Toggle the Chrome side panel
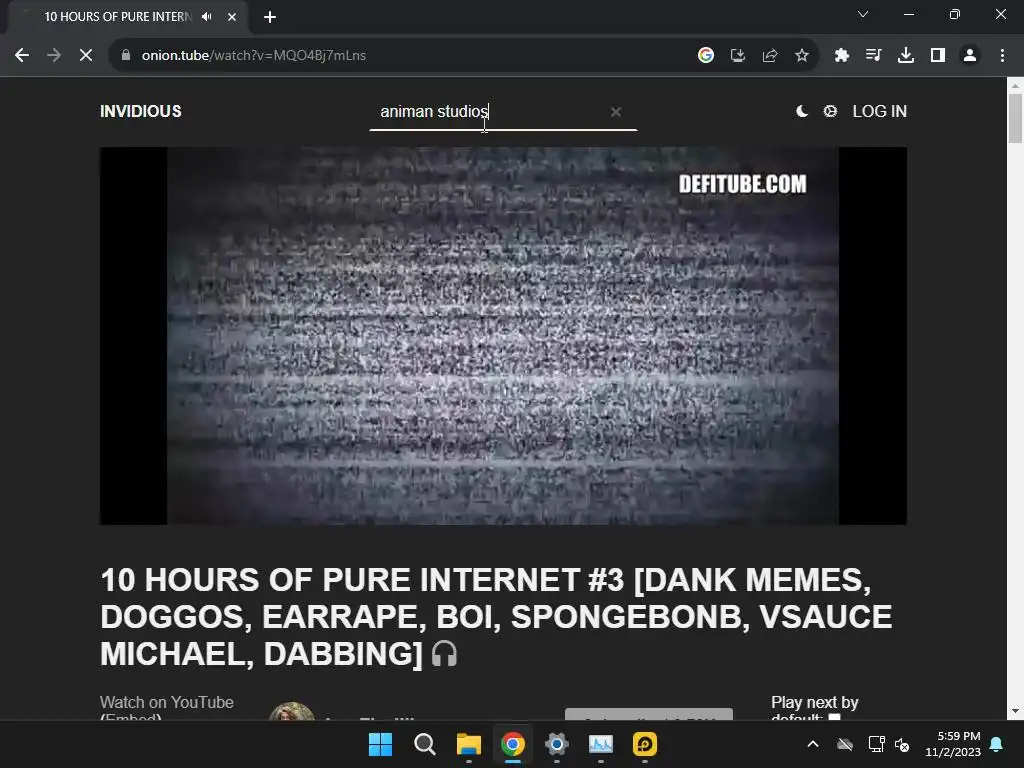 [x=938, y=56]
